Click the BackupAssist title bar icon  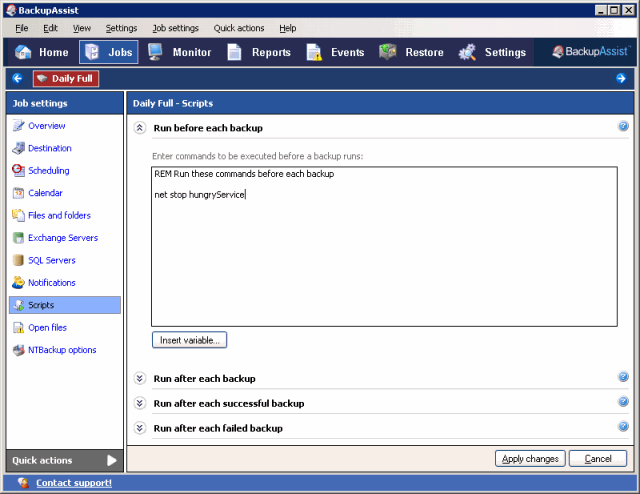(11, 10)
